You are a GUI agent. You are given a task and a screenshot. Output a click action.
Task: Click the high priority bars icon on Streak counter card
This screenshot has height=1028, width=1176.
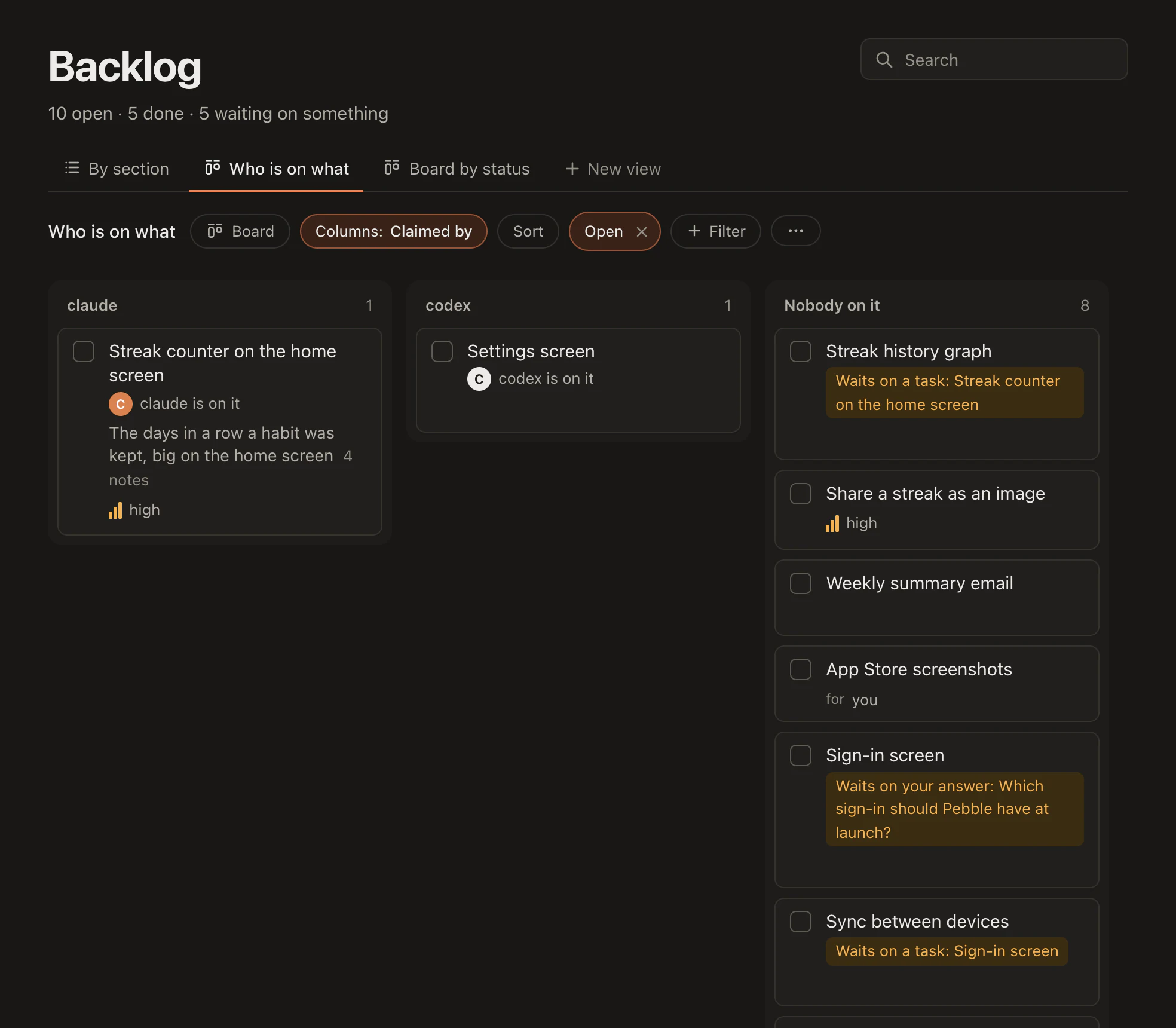pyautogui.click(x=115, y=510)
